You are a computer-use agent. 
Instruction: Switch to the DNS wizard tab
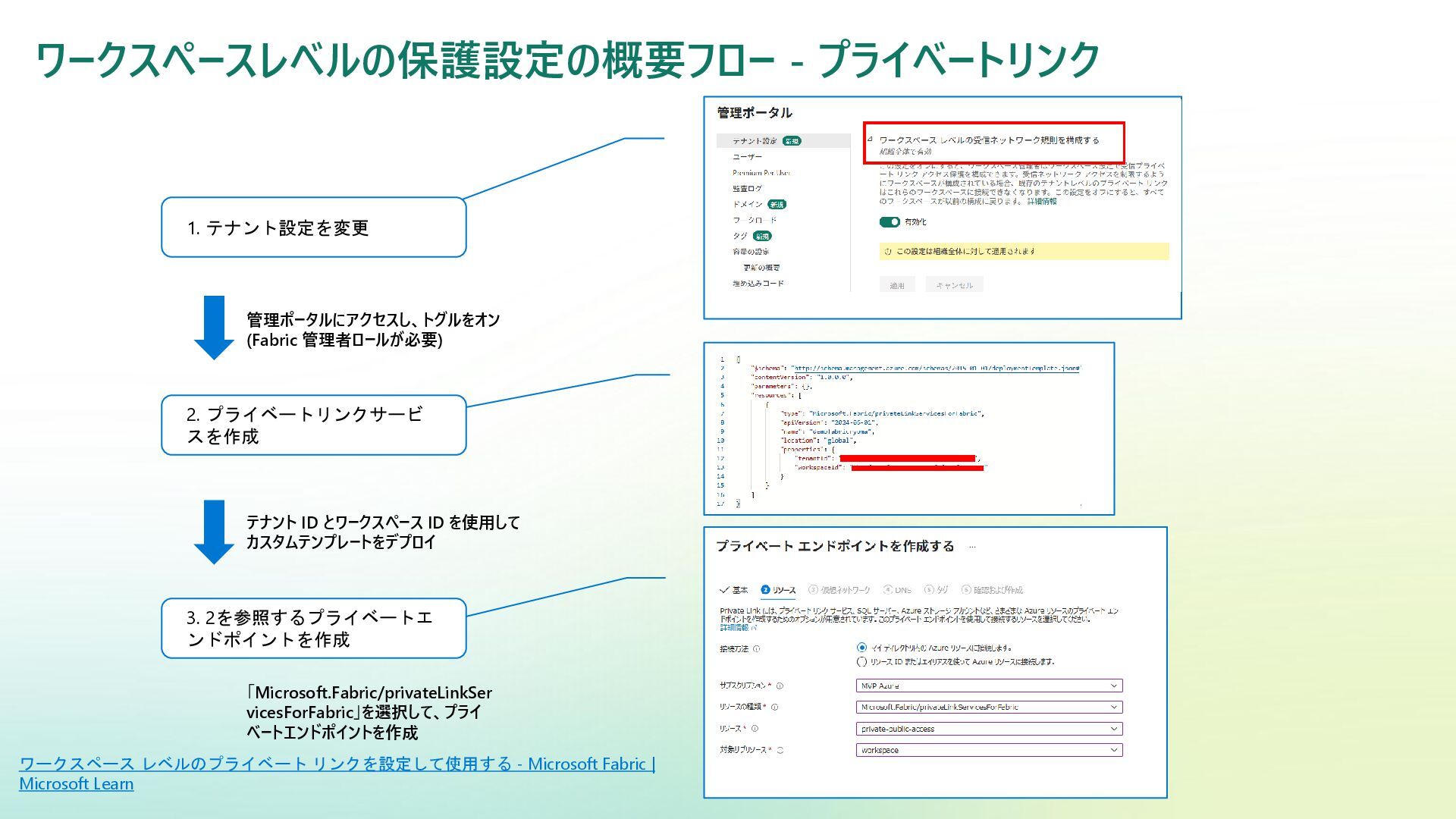pyautogui.click(x=897, y=590)
